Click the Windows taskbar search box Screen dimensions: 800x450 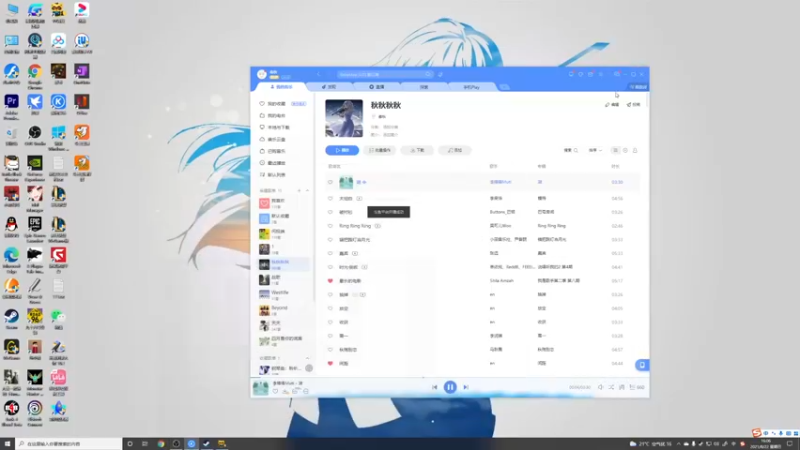69,444
